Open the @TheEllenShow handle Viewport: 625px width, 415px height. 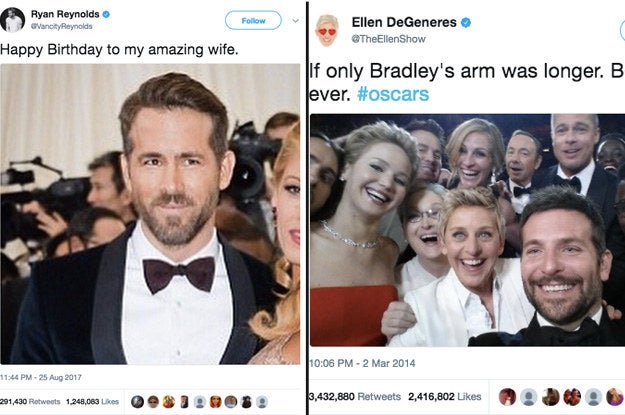[x=389, y=39]
